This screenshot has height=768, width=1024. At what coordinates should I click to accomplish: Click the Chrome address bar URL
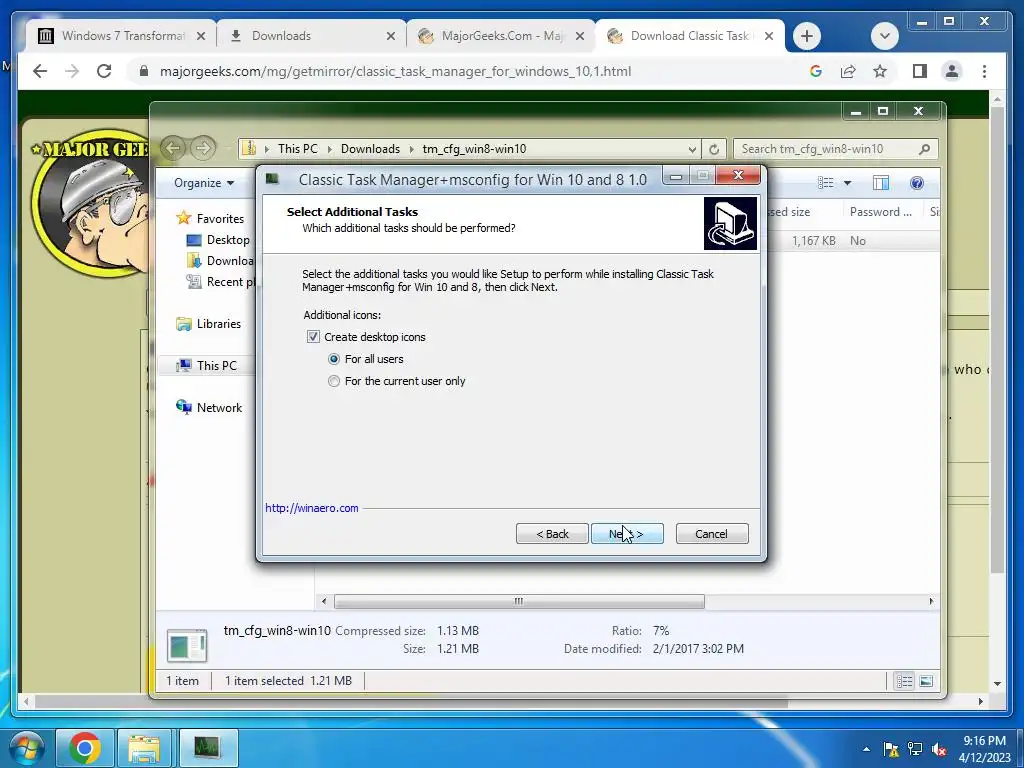[x=395, y=71]
